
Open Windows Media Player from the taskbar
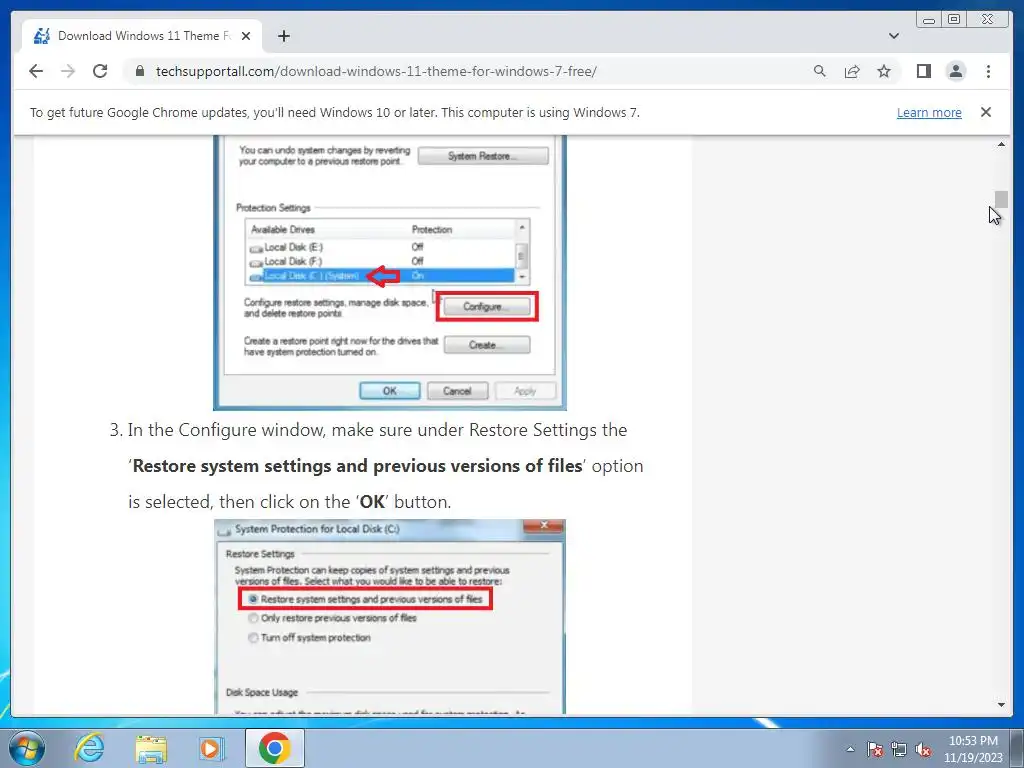coord(211,748)
